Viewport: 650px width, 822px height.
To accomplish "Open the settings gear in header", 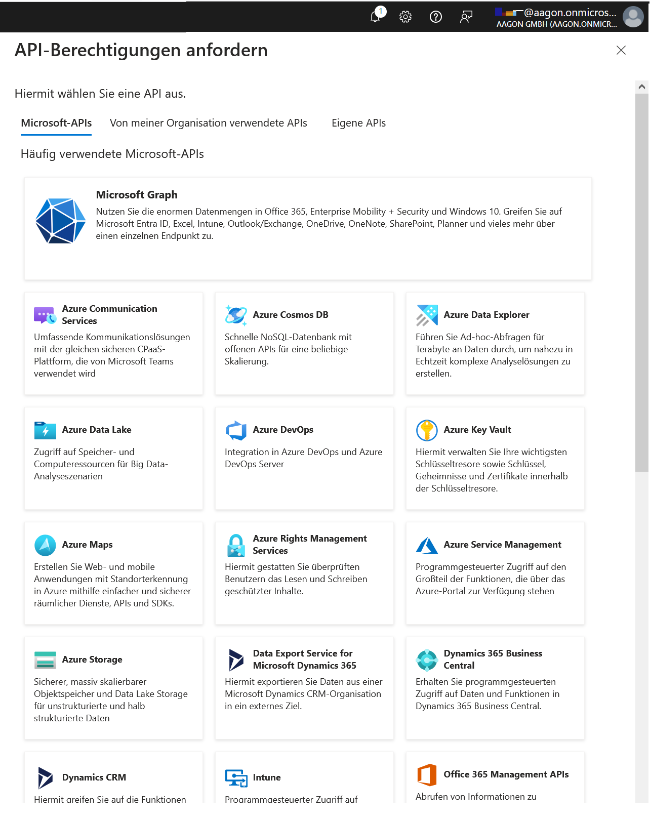I will [x=405, y=16].
